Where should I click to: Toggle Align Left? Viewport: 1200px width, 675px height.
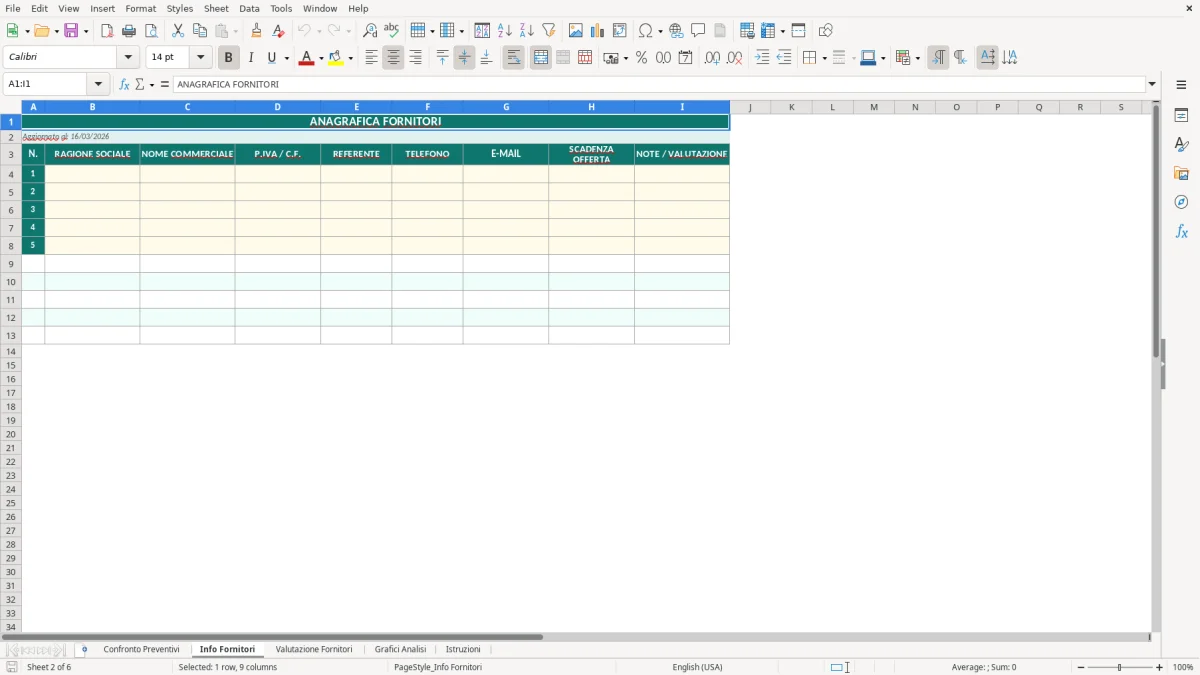(x=371, y=58)
